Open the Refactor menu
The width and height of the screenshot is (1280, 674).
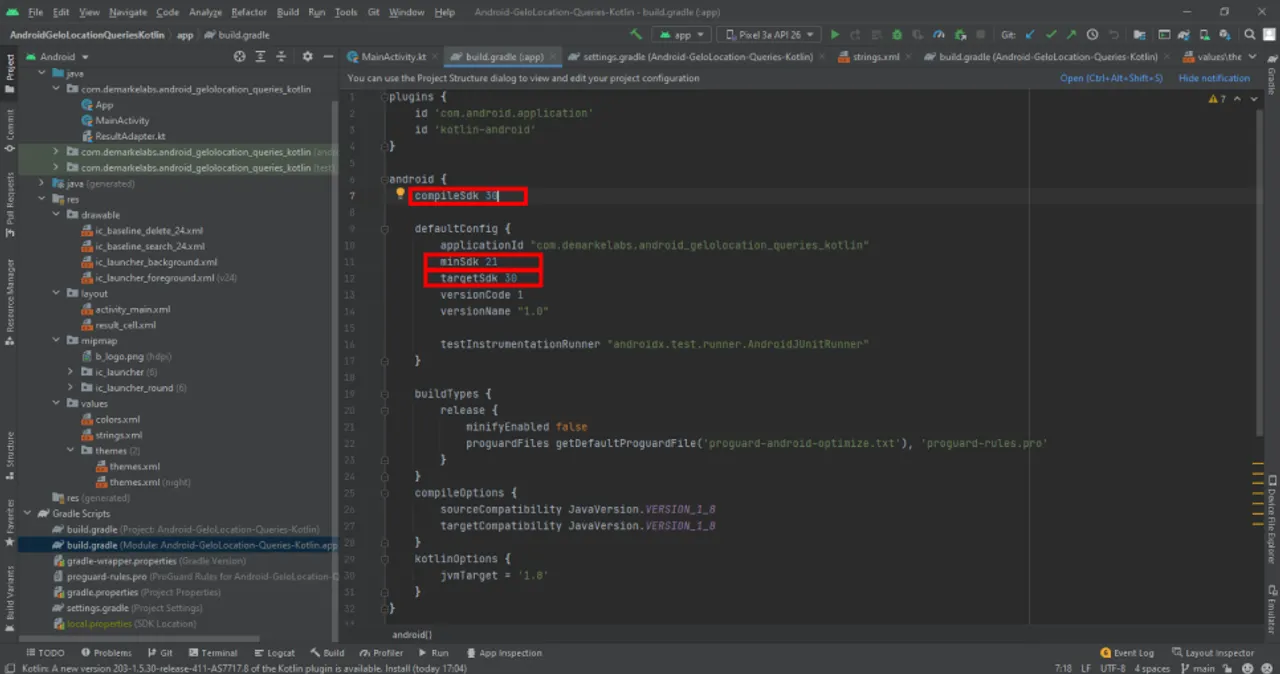point(249,12)
